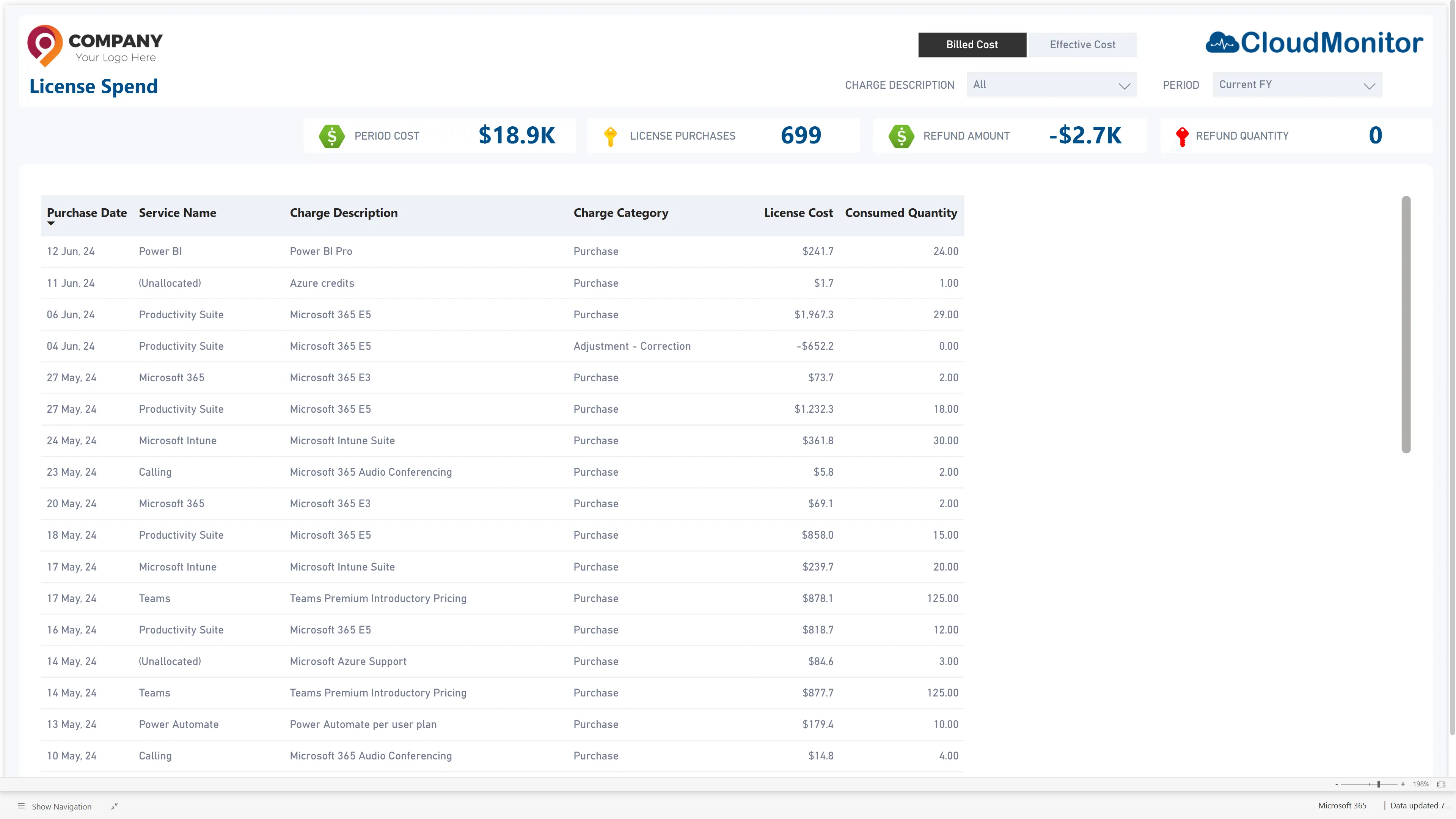Click the red key Refund Quantity icon
This screenshot has width=1456, height=819.
[x=1182, y=137]
